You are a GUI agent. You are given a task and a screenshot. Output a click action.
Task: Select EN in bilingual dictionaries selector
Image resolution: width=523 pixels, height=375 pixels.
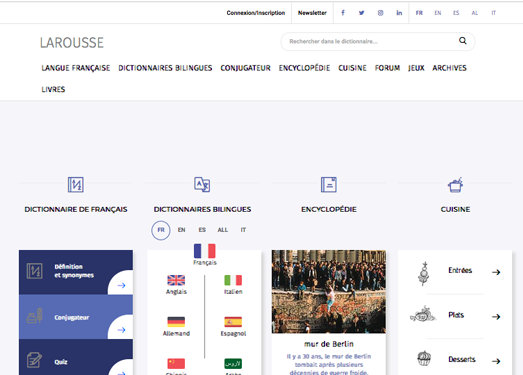(x=181, y=230)
